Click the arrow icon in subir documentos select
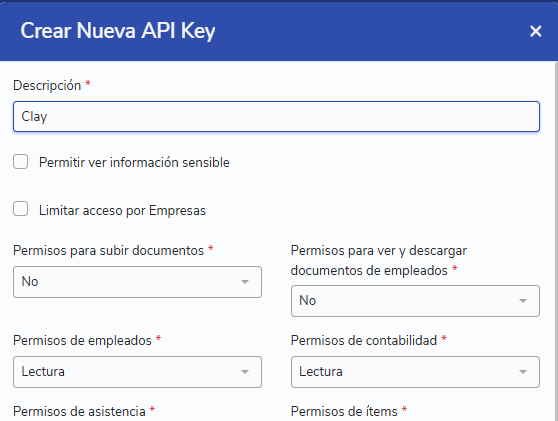The image size is (558, 421). coord(244,282)
